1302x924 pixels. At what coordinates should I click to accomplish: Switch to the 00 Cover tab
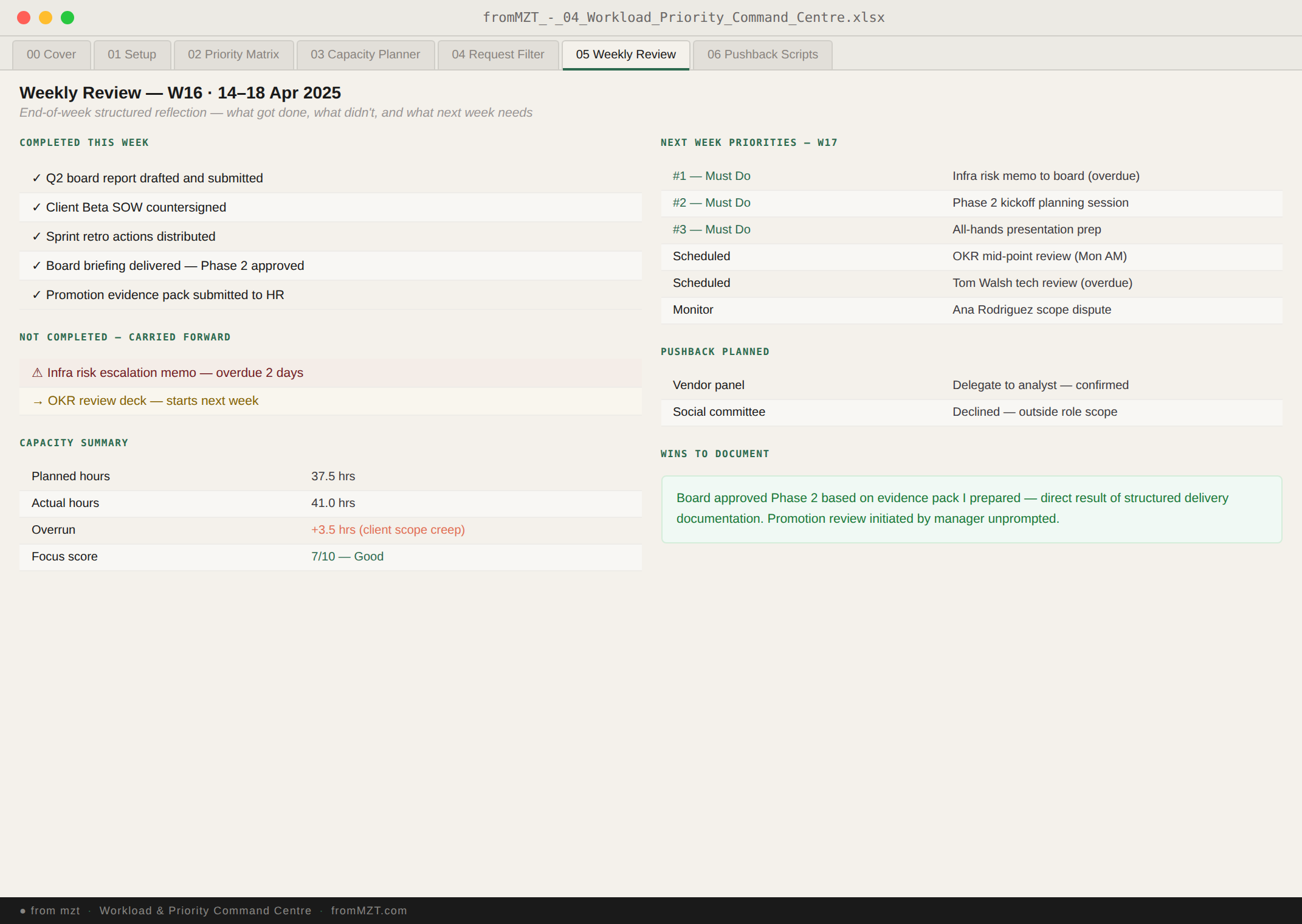52,55
